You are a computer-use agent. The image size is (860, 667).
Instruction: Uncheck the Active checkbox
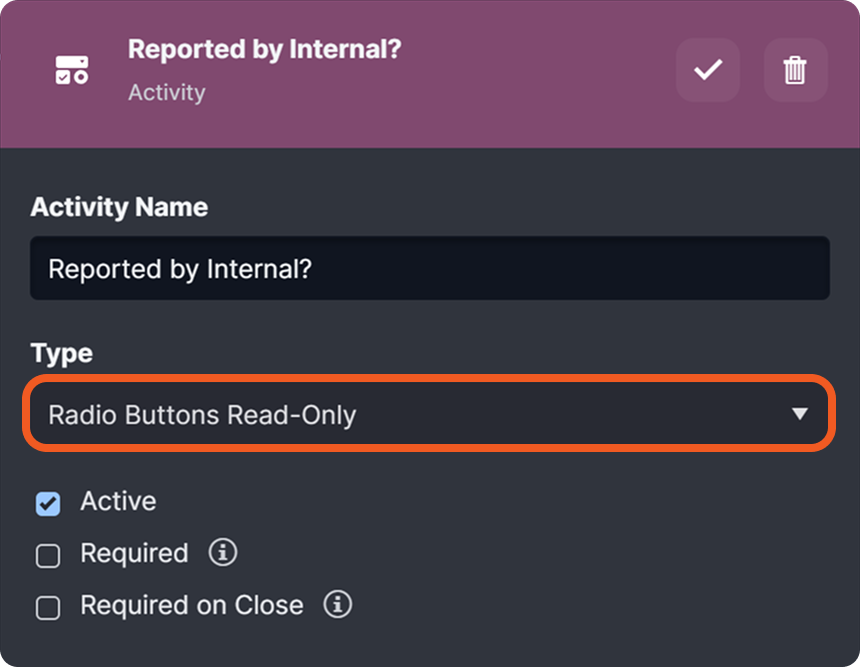click(x=48, y=503)
